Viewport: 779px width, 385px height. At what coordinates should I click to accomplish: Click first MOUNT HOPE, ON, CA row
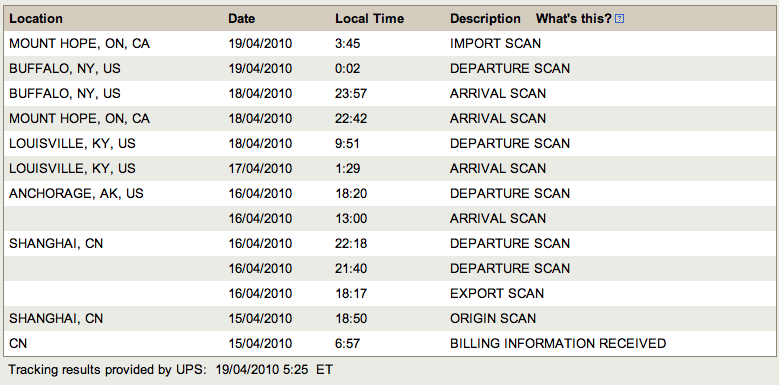coord(390,44)
